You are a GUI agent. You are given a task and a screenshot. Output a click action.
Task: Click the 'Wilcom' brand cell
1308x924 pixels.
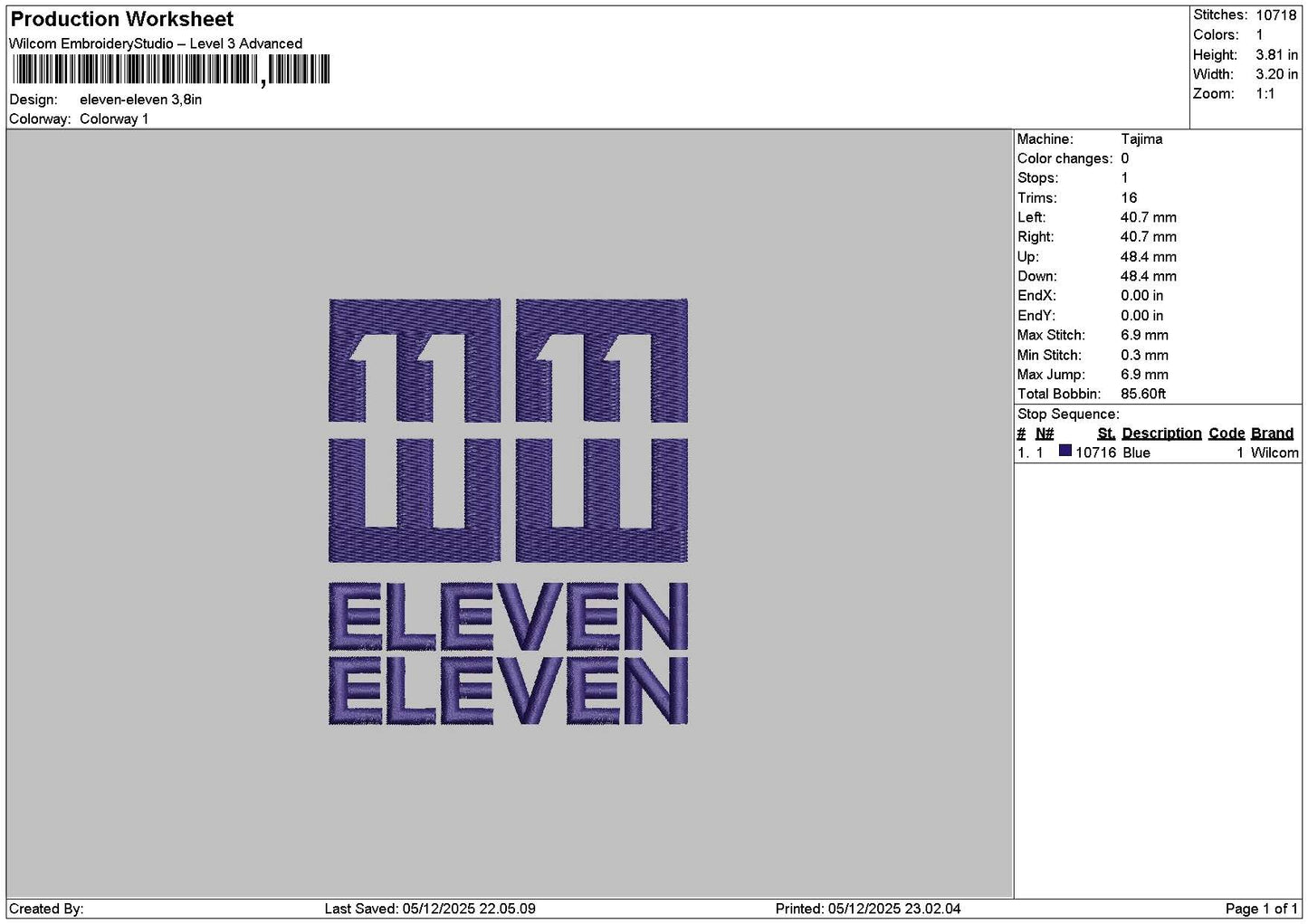point(1275,452)
